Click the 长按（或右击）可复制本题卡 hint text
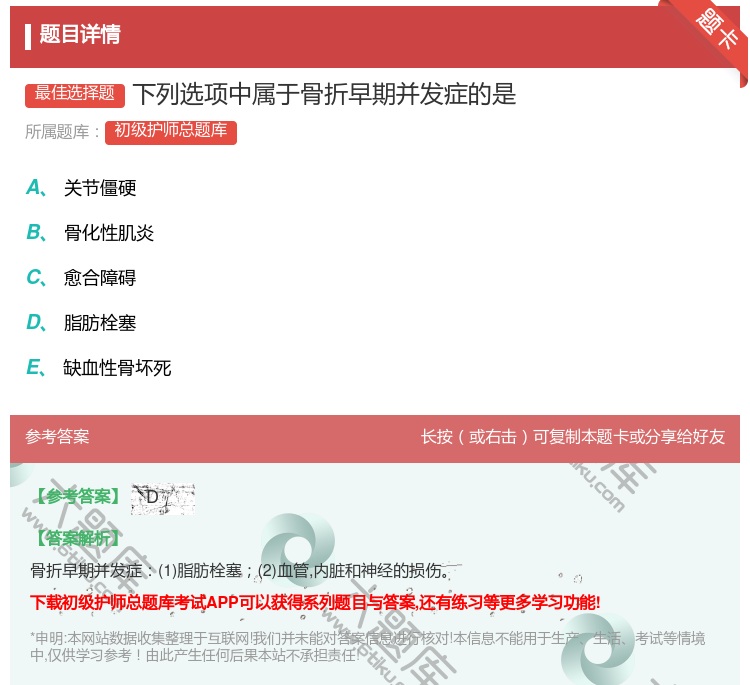 [x=573, y=436]
